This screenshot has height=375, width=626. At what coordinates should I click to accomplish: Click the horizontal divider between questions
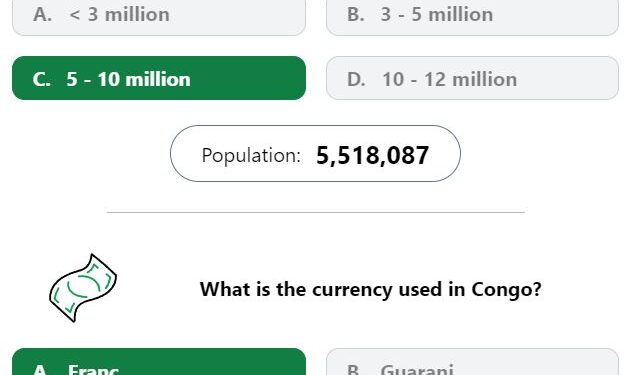click(316, 212)
